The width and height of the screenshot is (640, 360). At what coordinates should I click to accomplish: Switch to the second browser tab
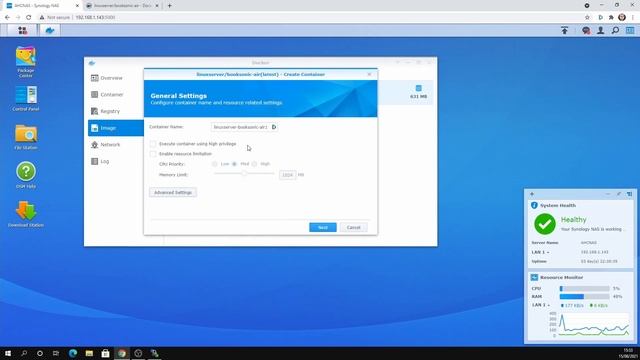(x=122, y=6)
